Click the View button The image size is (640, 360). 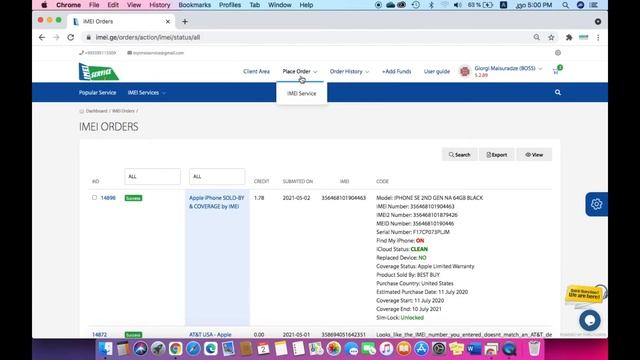[x=534, y=155]
